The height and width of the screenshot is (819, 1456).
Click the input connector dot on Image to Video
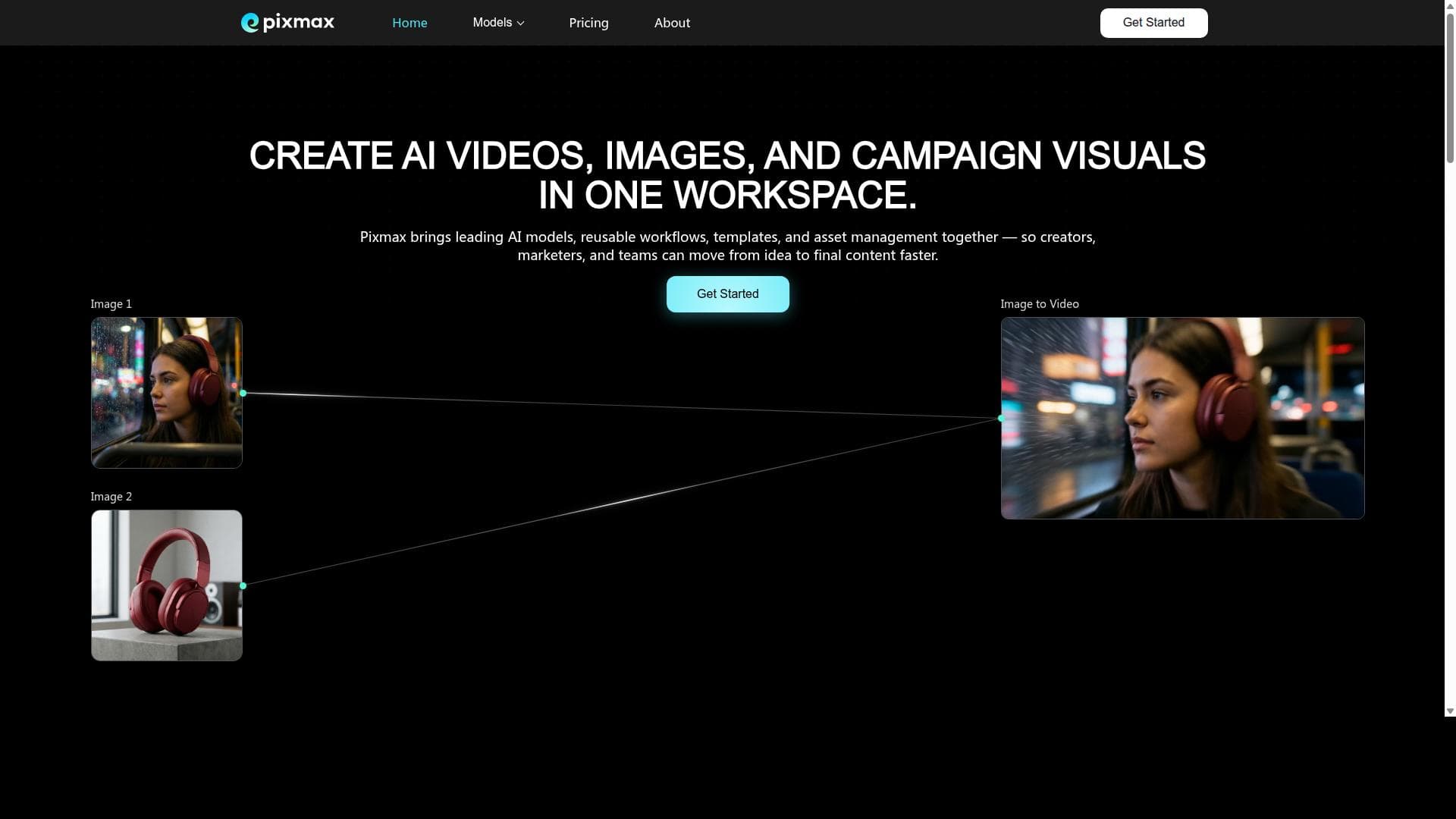pyautogui.click(x=1001, y=418)
